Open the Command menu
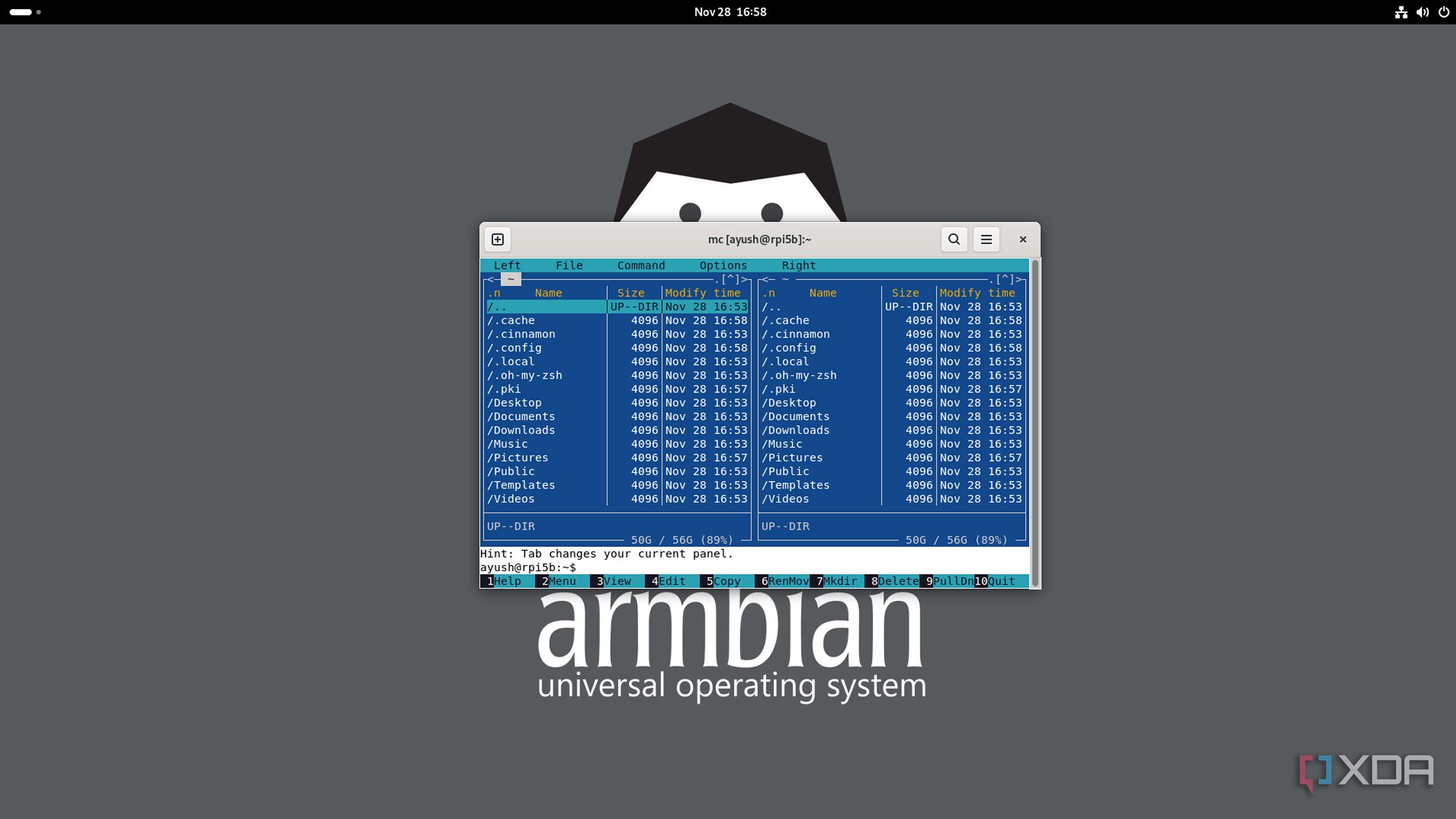 click(641, 265)
